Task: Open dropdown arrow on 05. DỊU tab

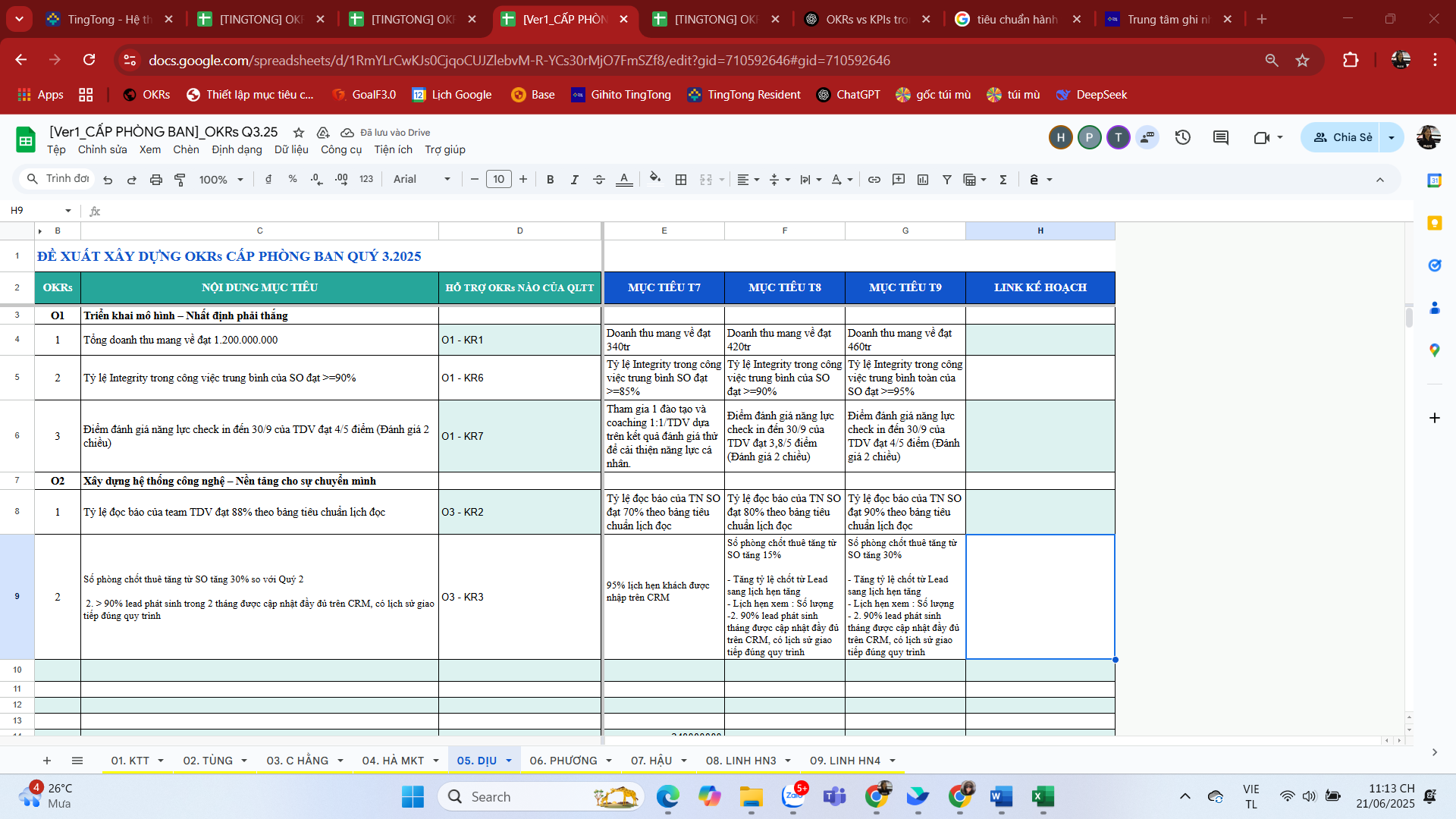Action: click(x=509, y=761)
